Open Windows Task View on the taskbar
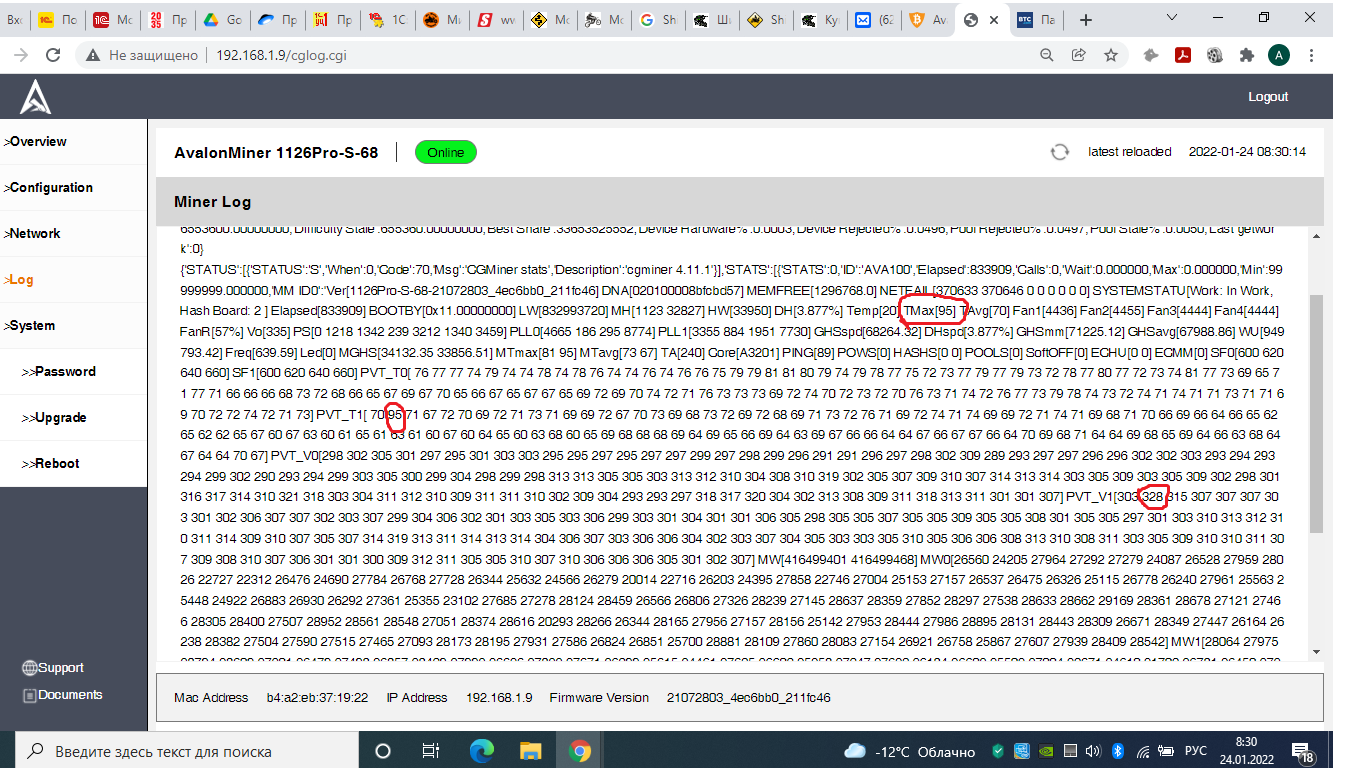Image resolution: width=1366 pixels, height=768 pixels. [430, 751]
